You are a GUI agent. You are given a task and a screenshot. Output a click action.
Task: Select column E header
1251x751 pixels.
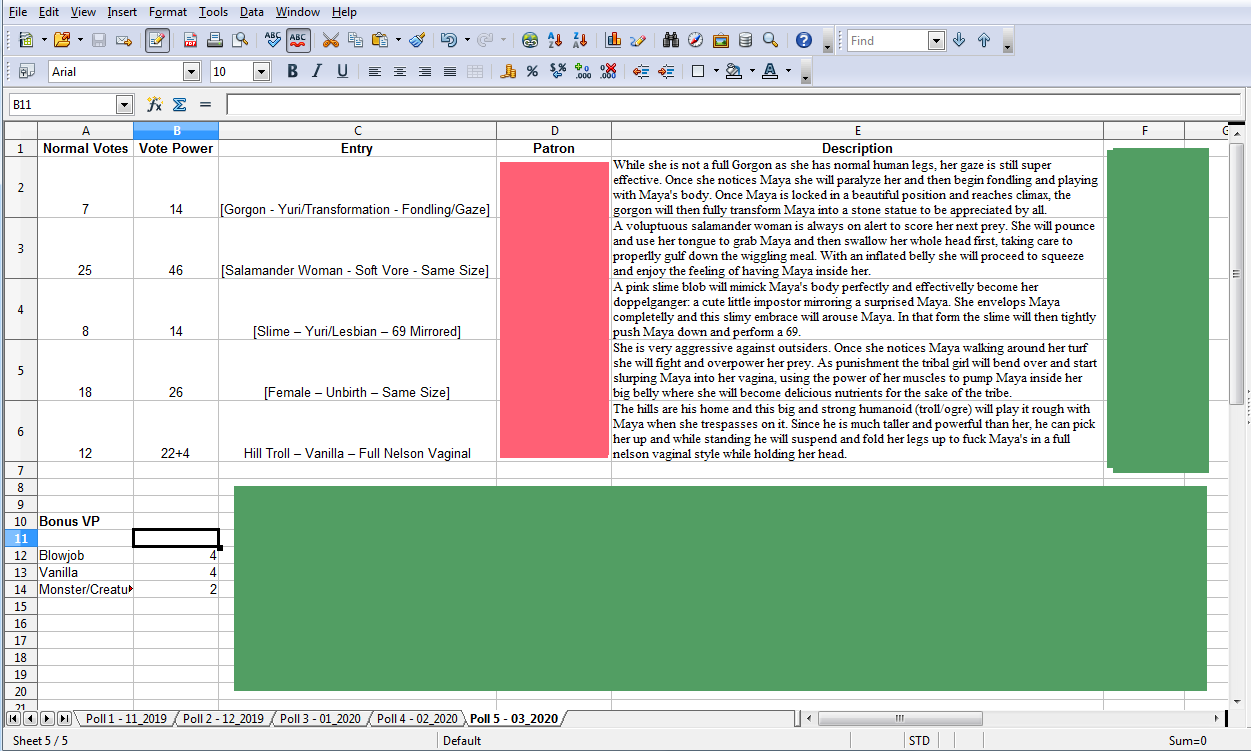[x=857, y=131]
